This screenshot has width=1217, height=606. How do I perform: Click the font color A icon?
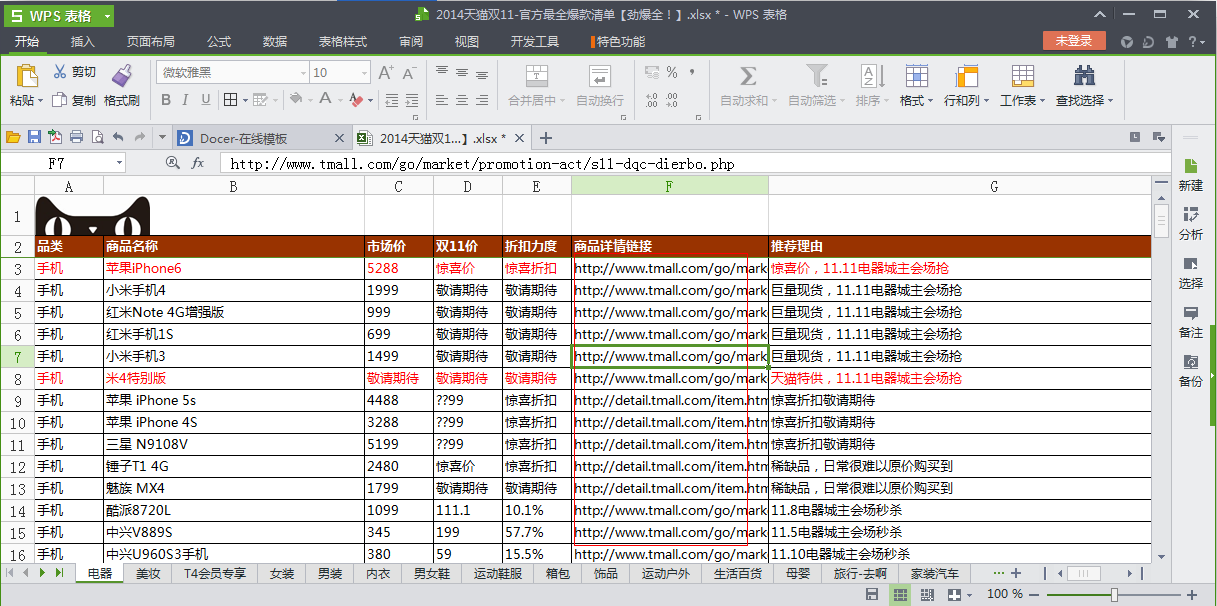(325, 100)
